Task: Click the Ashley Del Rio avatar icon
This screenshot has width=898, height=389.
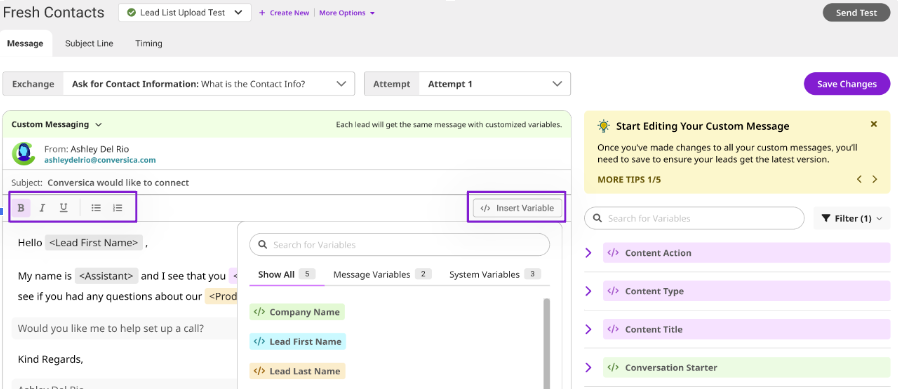Action: 23,153
